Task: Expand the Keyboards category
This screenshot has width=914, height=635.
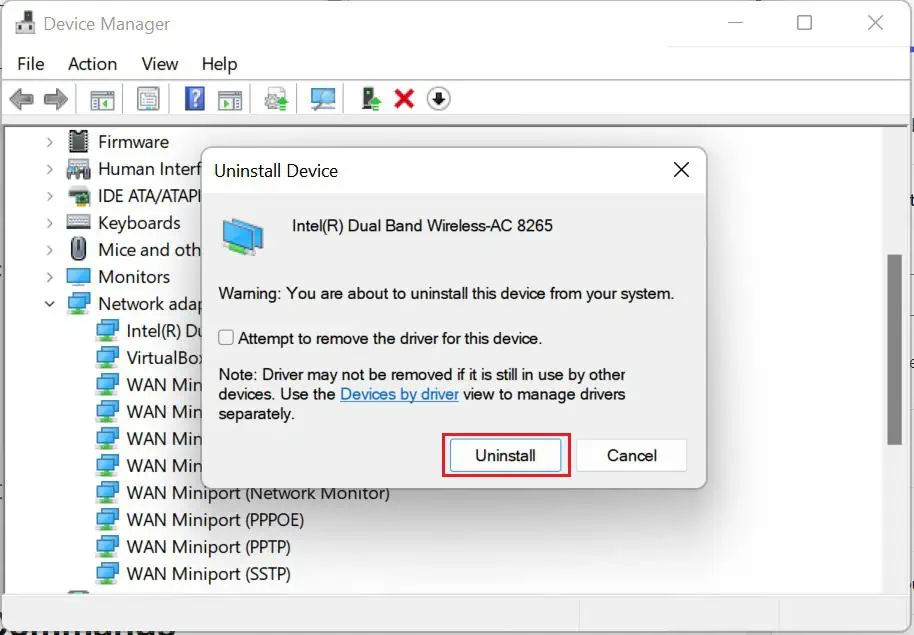Action: point(50,222)
